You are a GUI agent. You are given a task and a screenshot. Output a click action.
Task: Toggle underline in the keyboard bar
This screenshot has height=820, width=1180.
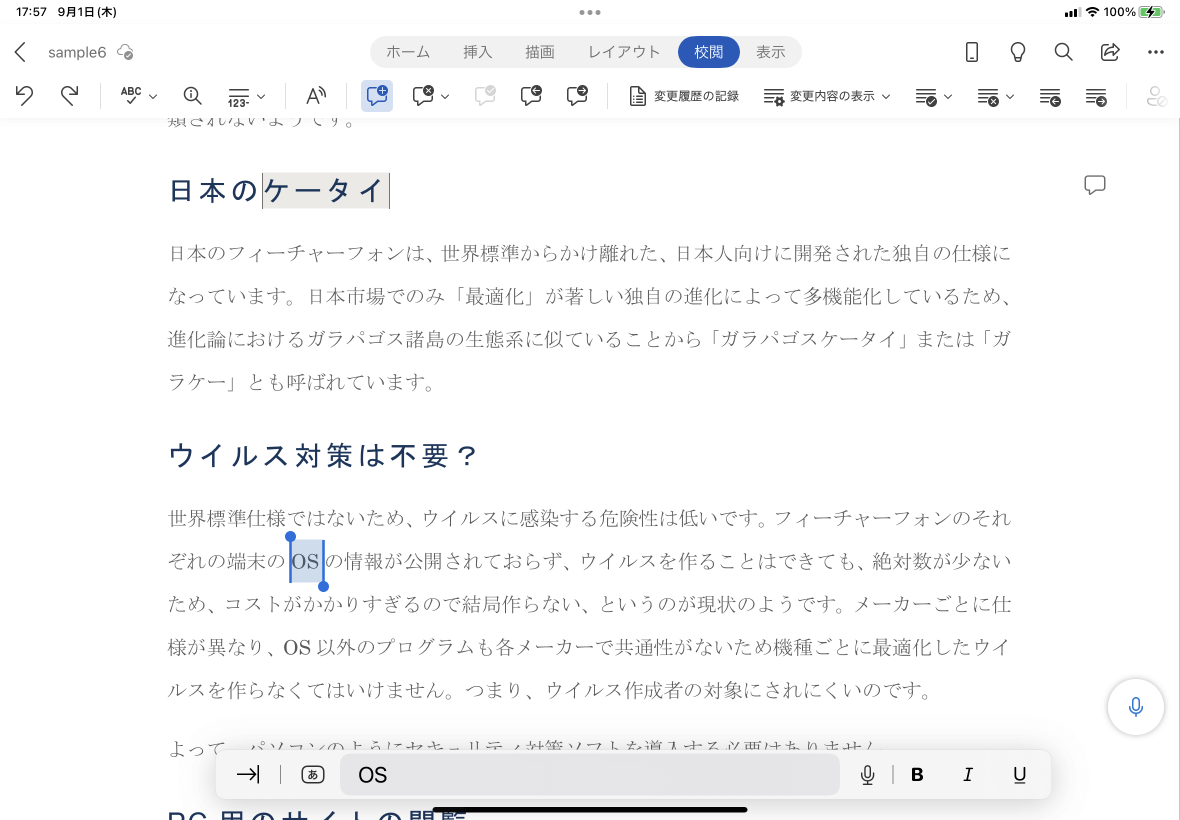pos(1019,774)
